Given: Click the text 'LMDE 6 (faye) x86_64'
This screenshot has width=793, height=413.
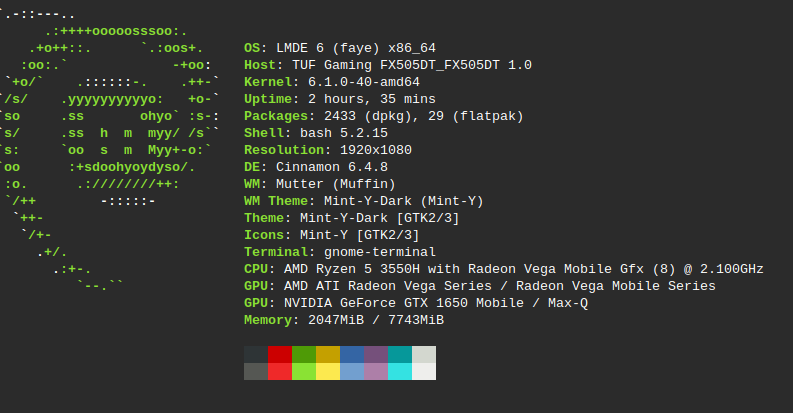Looking at the screenshot, I should click(x=356, y=48).
